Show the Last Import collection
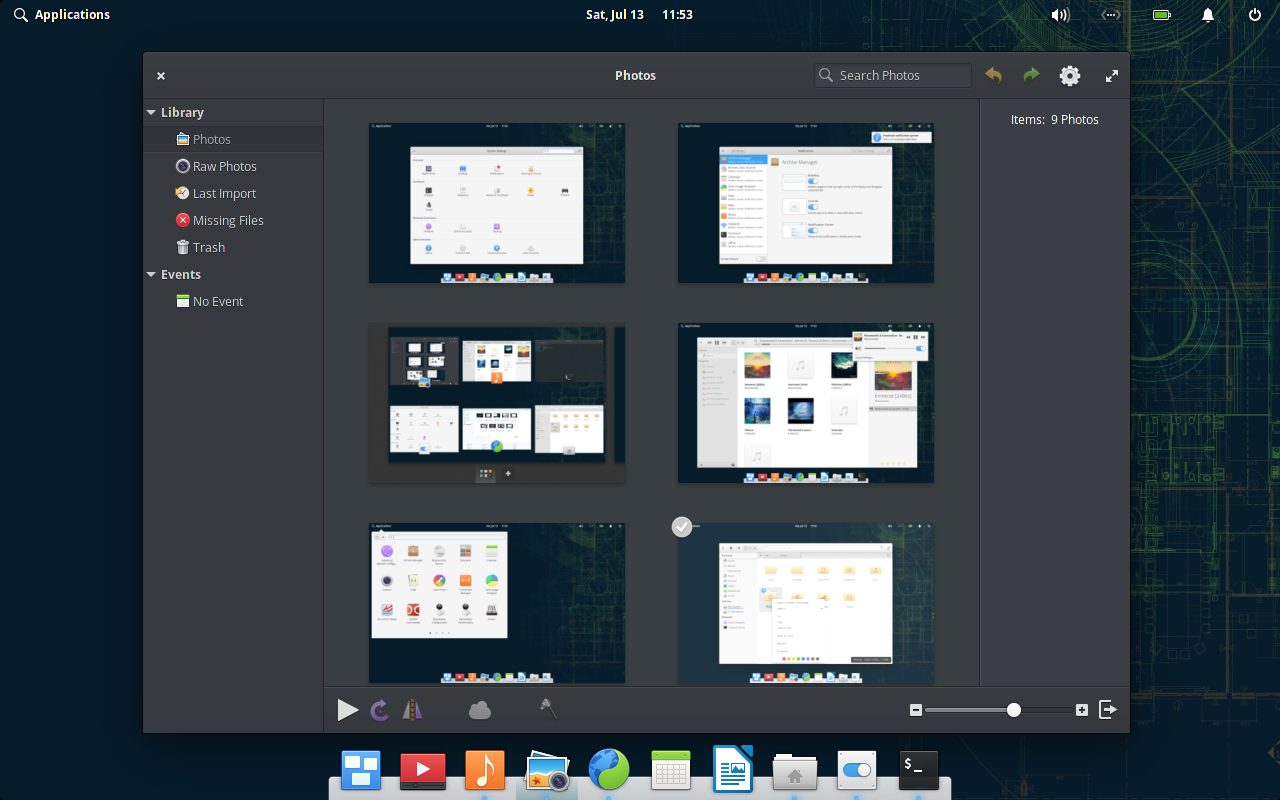Viewport: 1280px width, 800px height. 224,194
